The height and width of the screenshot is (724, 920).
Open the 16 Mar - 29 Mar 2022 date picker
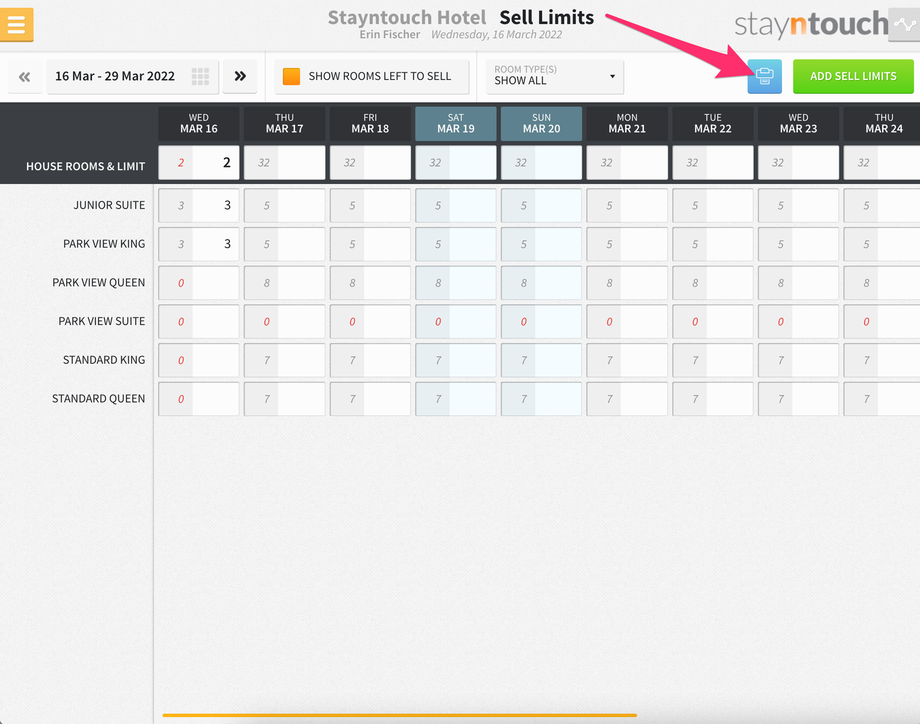[x=133, y=76]
